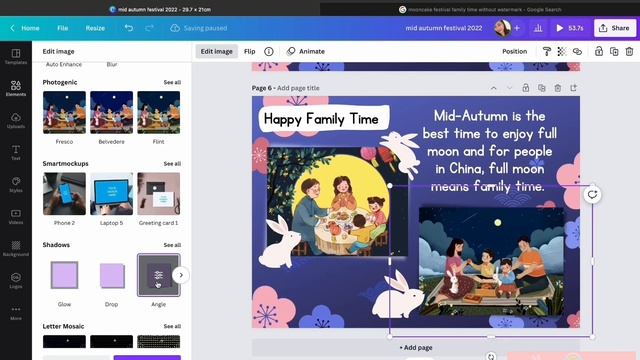Click the Flip button
640x360 pixels.
point(249,51)
